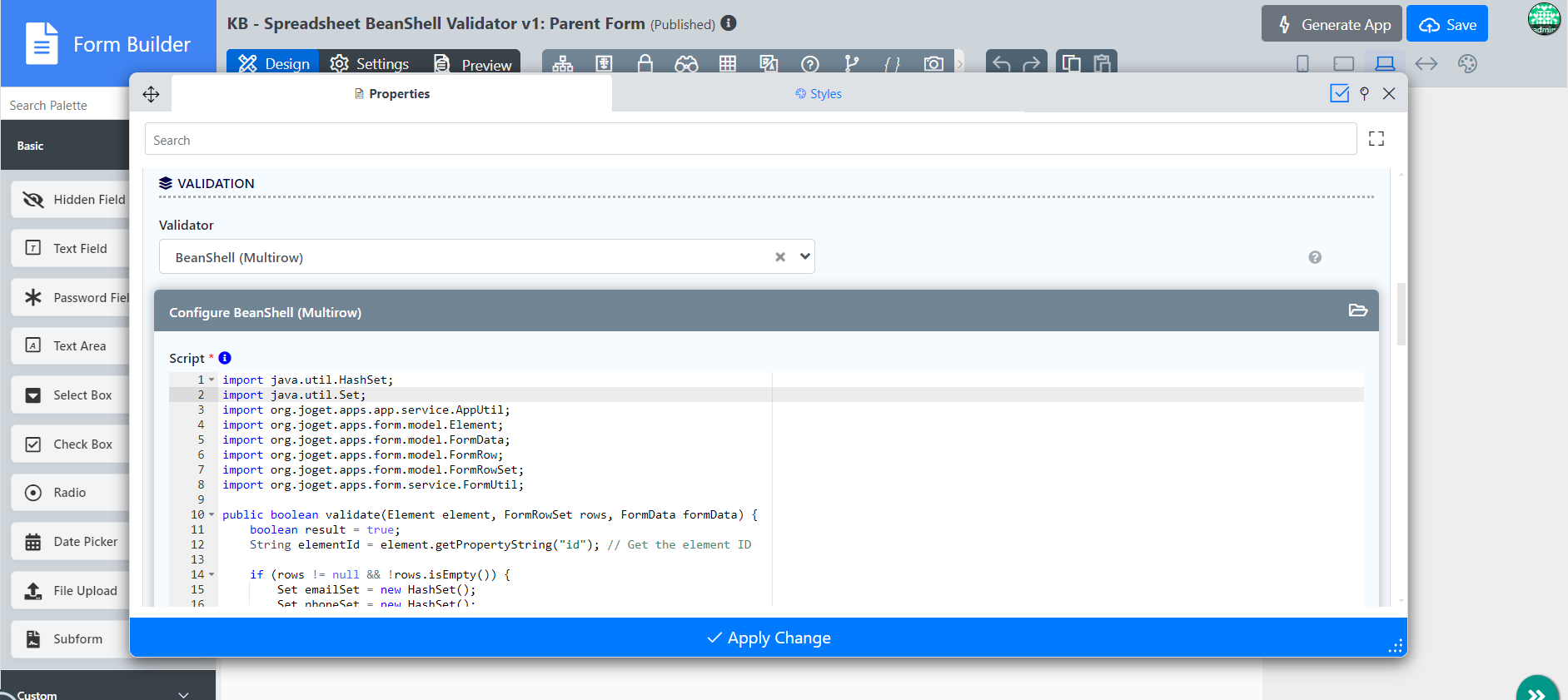This screenshot has height=700, width=1568.
Task: Click the Generate App button
Action: pyautogui.click(x=1331, y=24)
